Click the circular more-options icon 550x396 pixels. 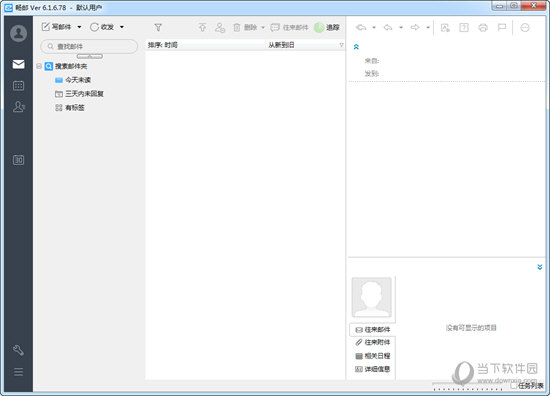[525, 27]
